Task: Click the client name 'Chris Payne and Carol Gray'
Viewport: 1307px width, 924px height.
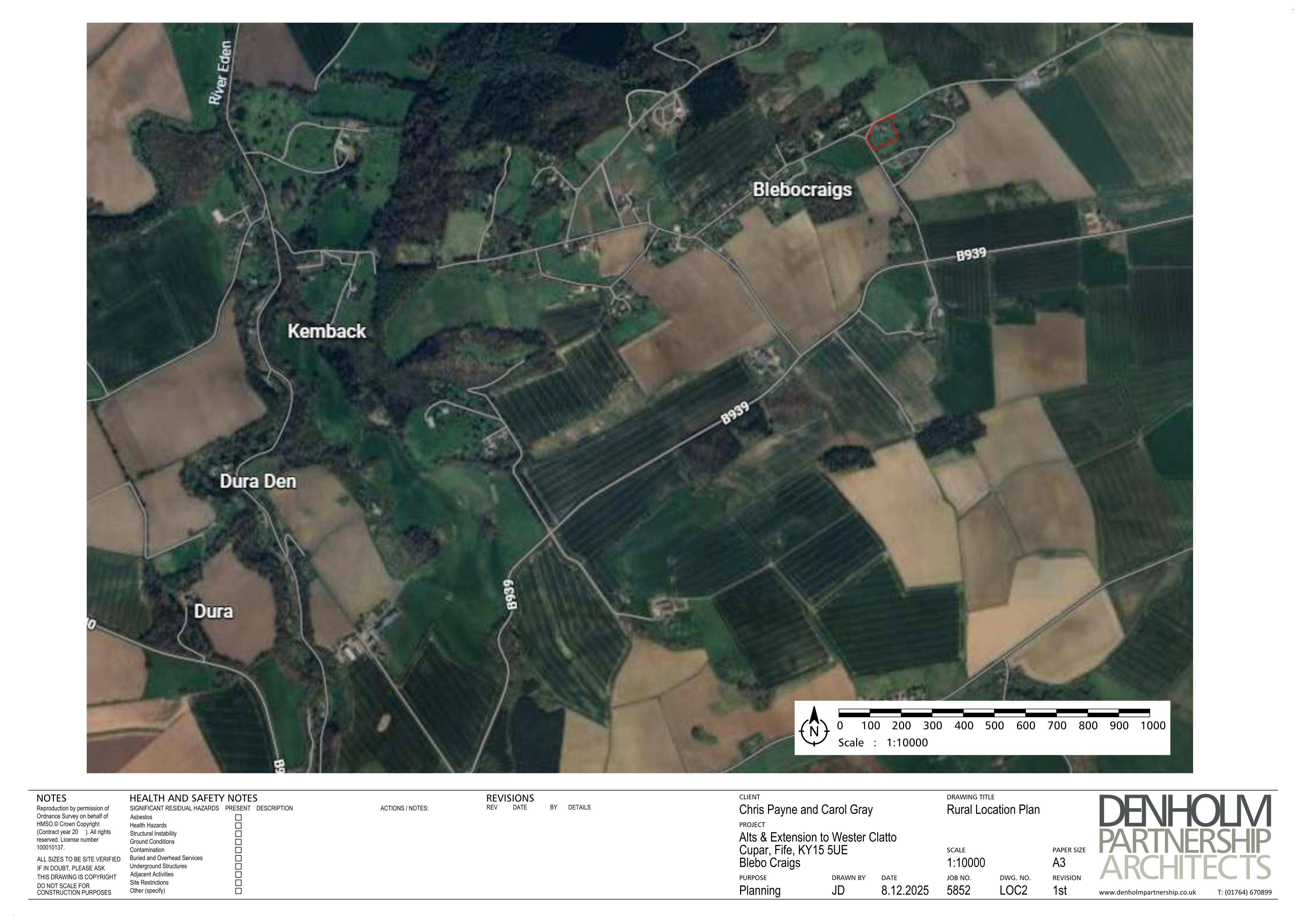Action: 805,809
